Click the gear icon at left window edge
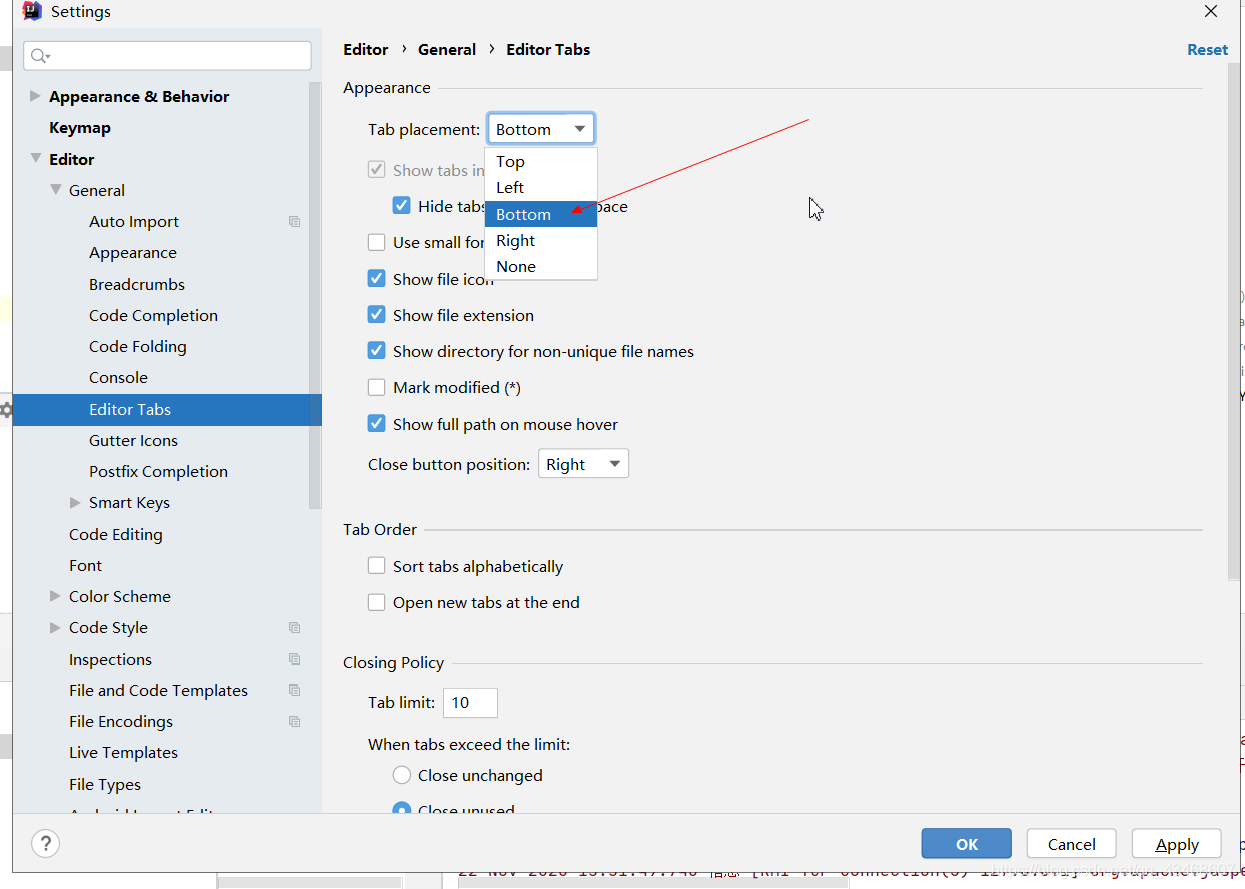 pos(6,410)
